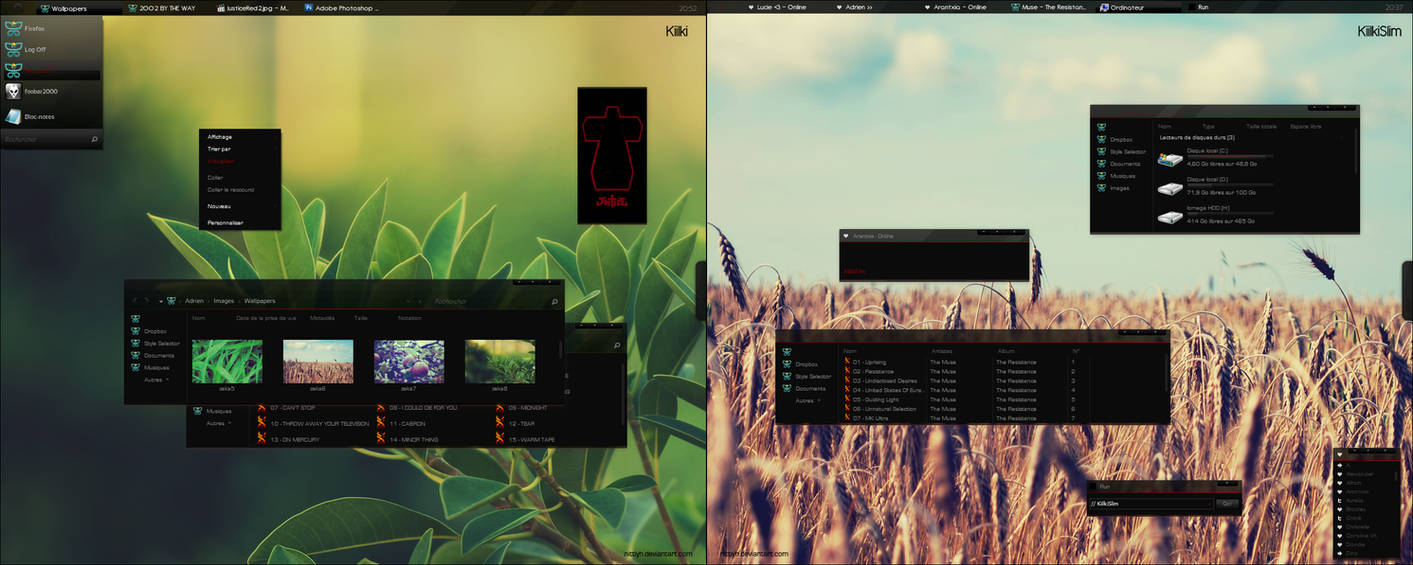Choose Personnaliser in desktop context menu
This screenshot has width=1413, height=565.
(x=225, y=223)
